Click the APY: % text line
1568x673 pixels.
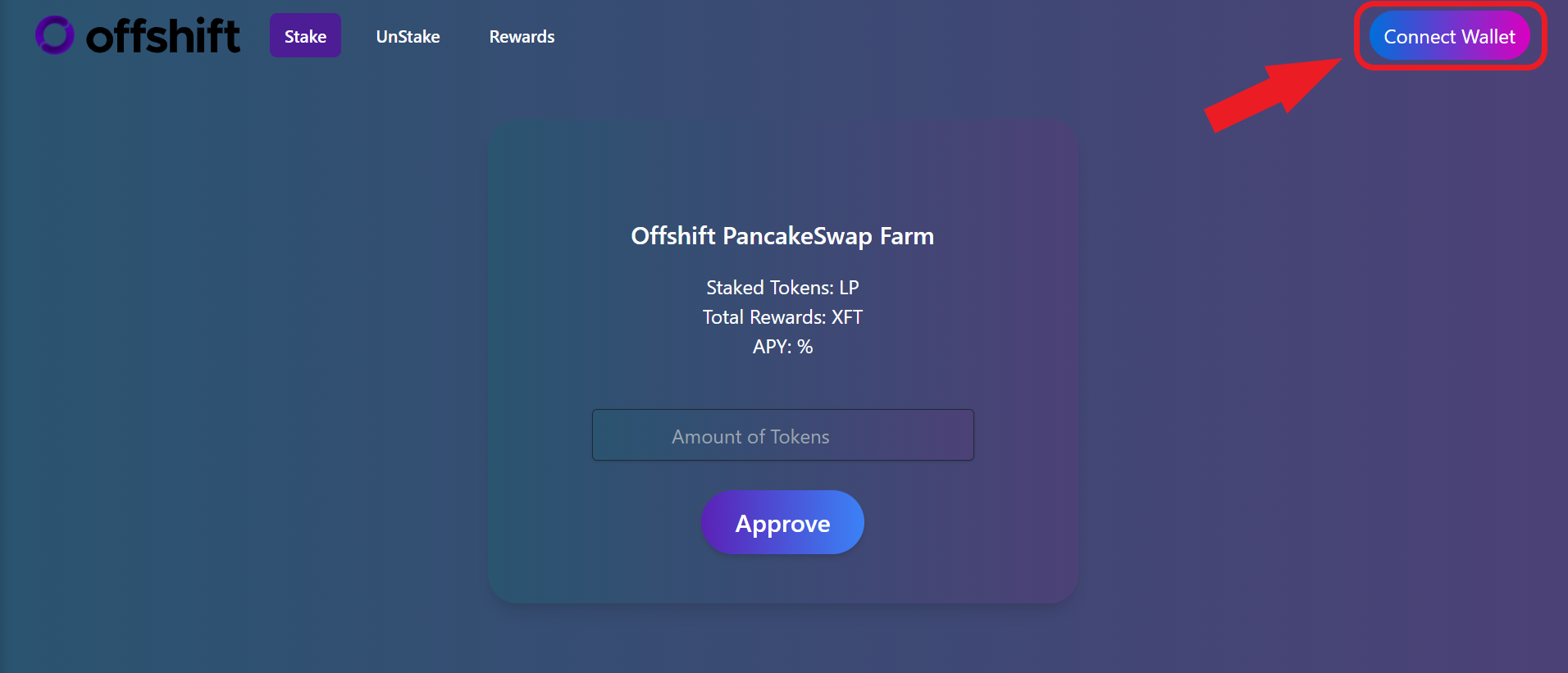pyautogui.click(x=782, y=347)
